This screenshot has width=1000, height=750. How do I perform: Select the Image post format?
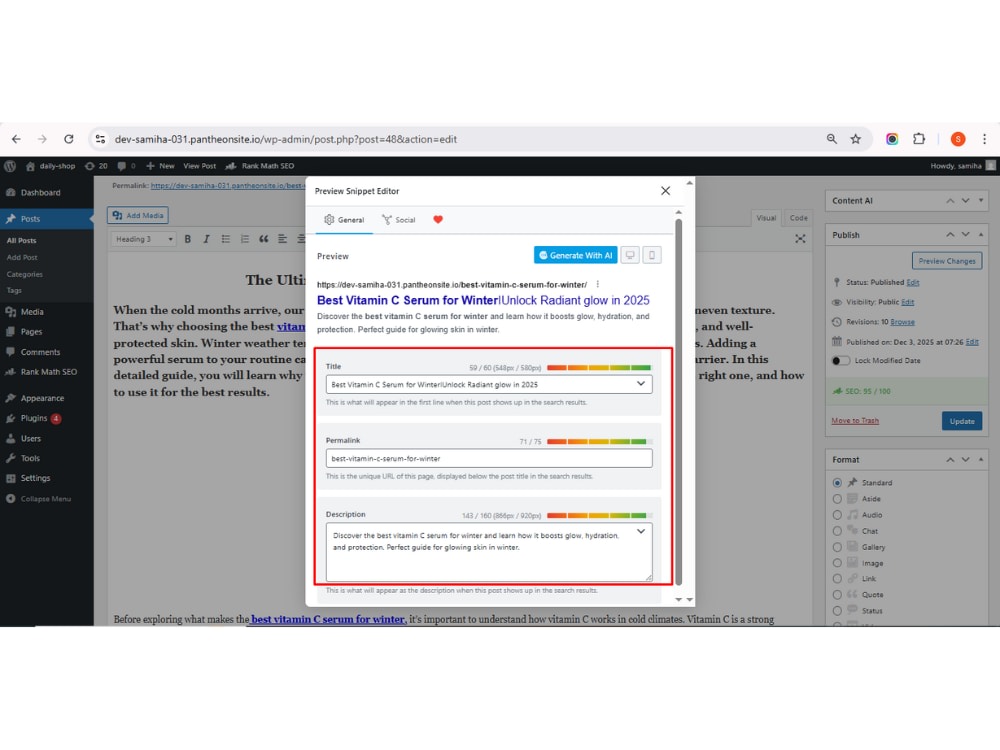click(837, 563)
